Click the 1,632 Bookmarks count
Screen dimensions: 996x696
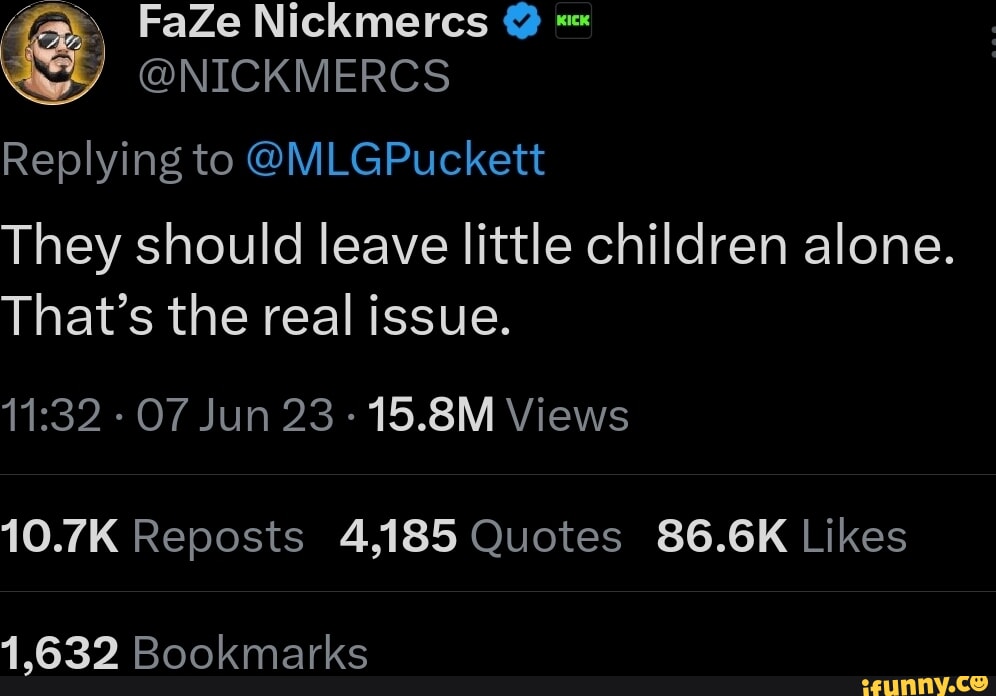(183, 651)
